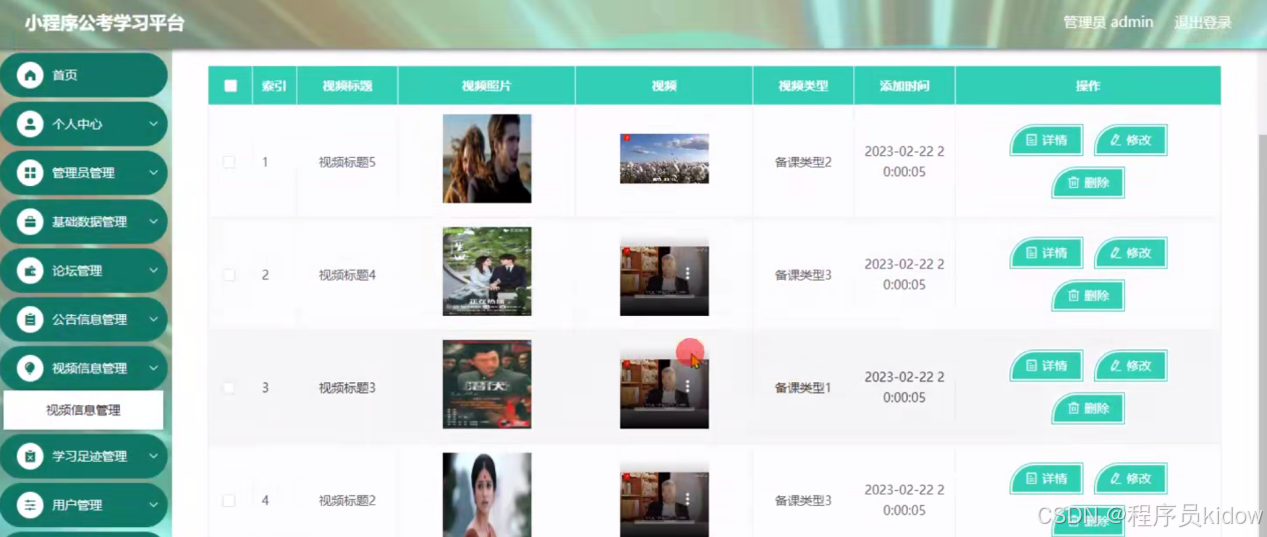Open the 视频标题3 picture thumbnail
Viewport: 1267px width, 537px height.
point(487,385)
